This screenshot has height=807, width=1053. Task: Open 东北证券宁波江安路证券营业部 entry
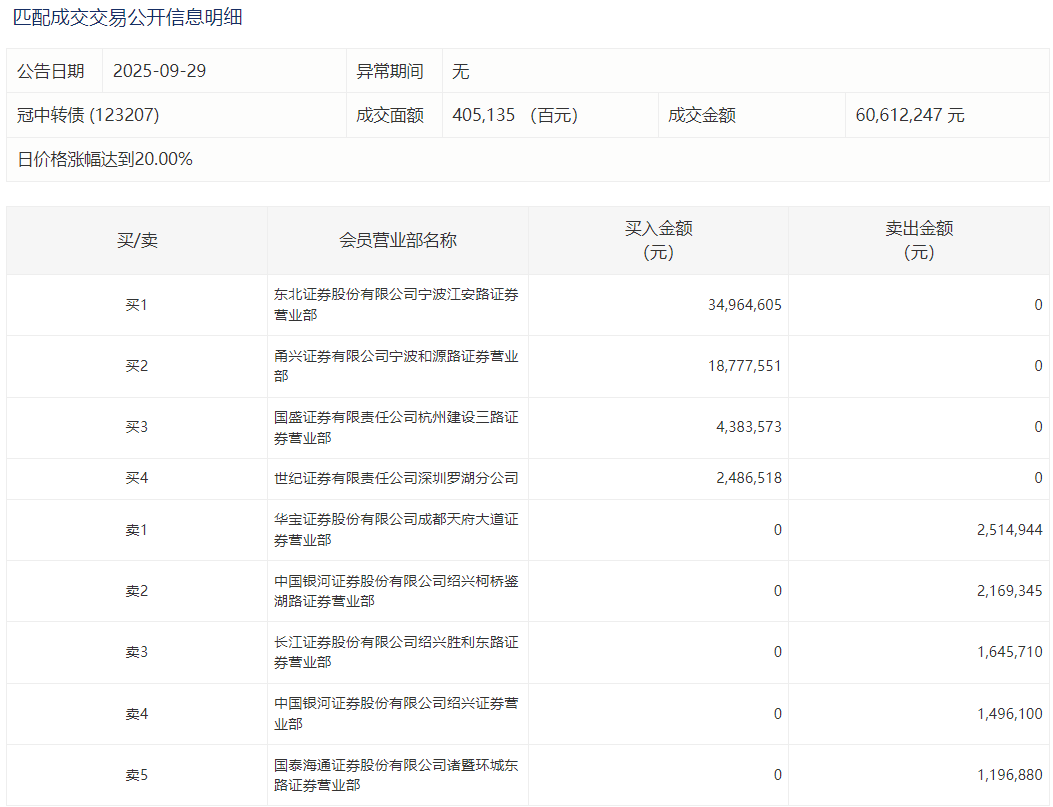[x=396, y=305]
